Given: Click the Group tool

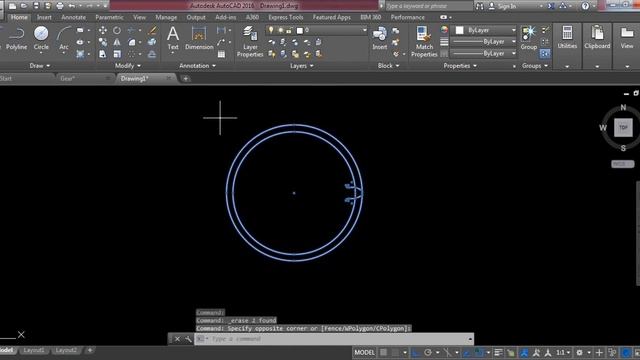Looking at the screenshot, I should [x=529, y=38].
